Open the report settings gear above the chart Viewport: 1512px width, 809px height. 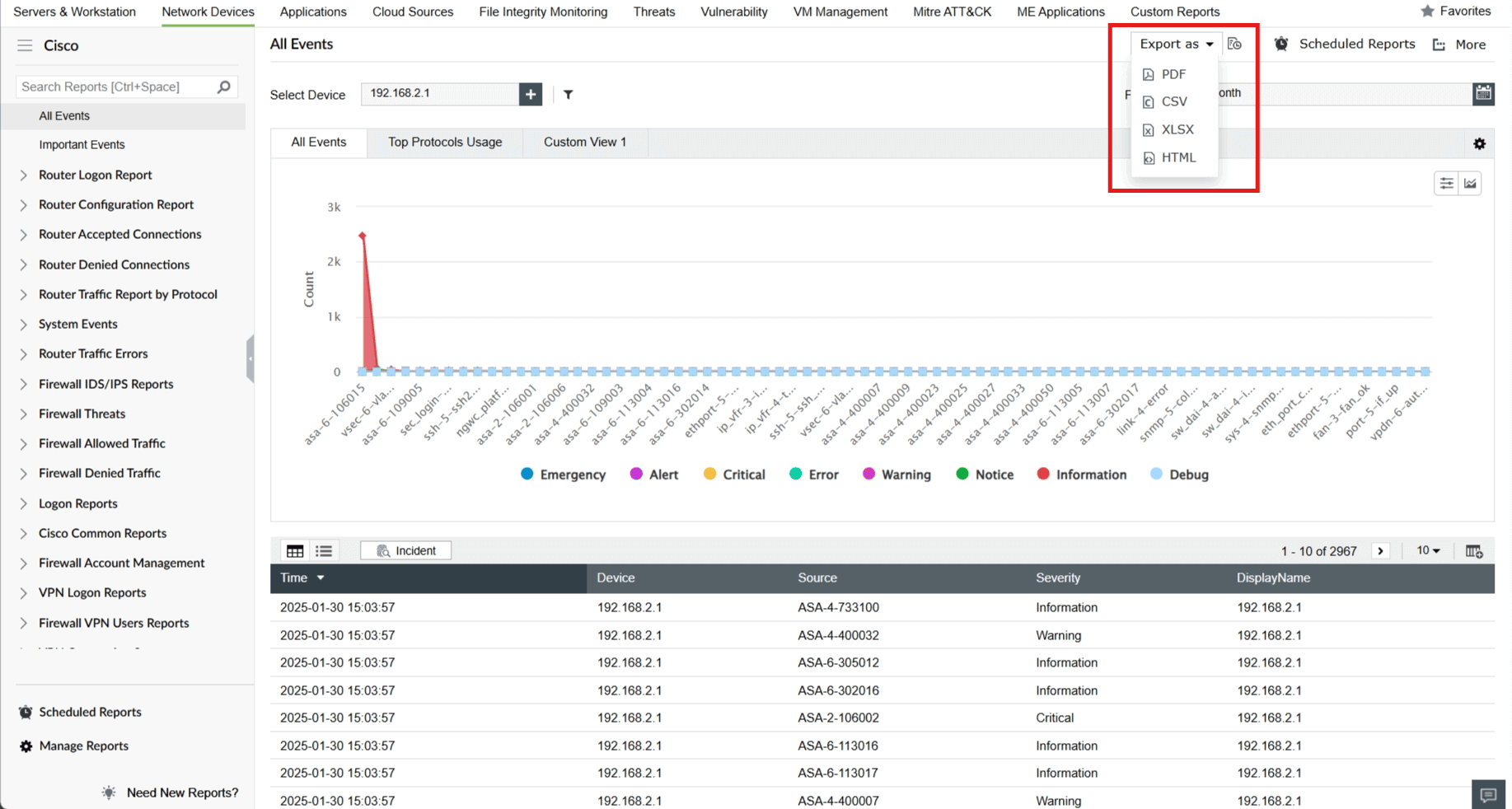coord(1479,143)
